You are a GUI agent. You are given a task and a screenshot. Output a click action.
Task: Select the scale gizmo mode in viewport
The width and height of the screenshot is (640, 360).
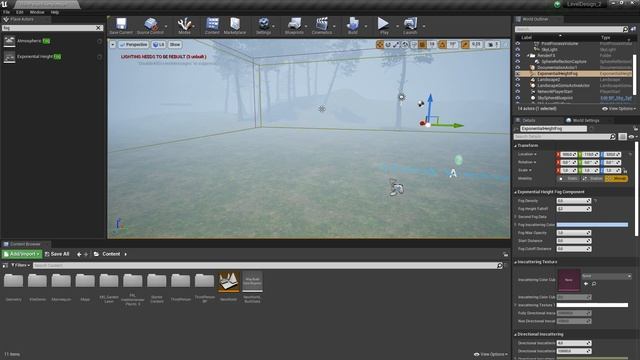(x=396, y=44)
